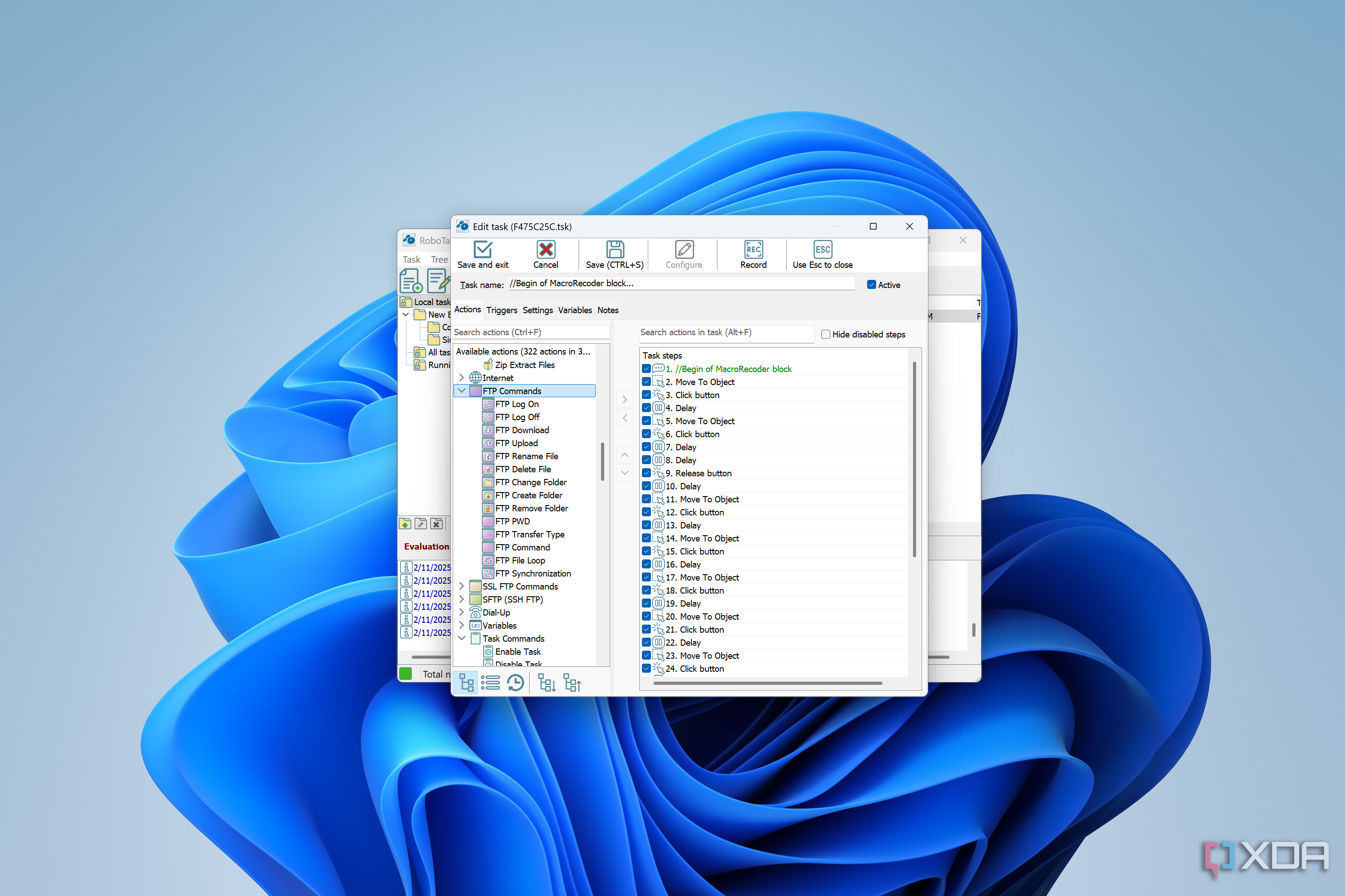Click the task steps horizontal scrollbar
This screenshot has height=896, width=1345.
(767, 683)
